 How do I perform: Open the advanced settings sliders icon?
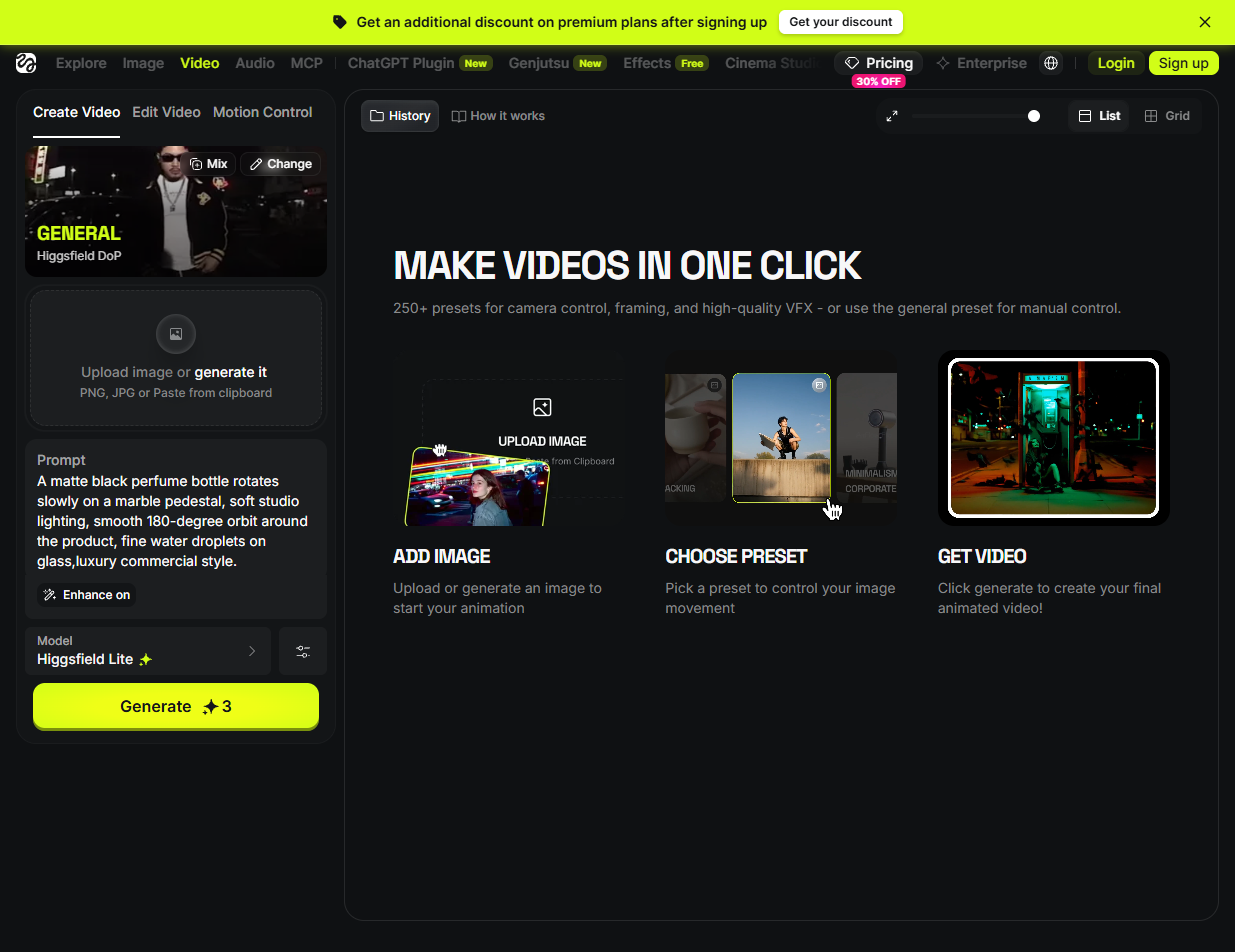click(303, 651)
